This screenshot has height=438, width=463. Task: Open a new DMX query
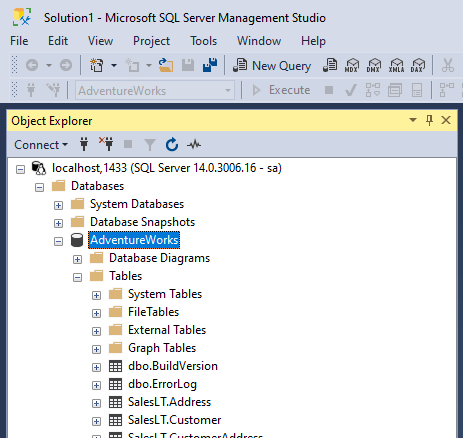(374, 65)
